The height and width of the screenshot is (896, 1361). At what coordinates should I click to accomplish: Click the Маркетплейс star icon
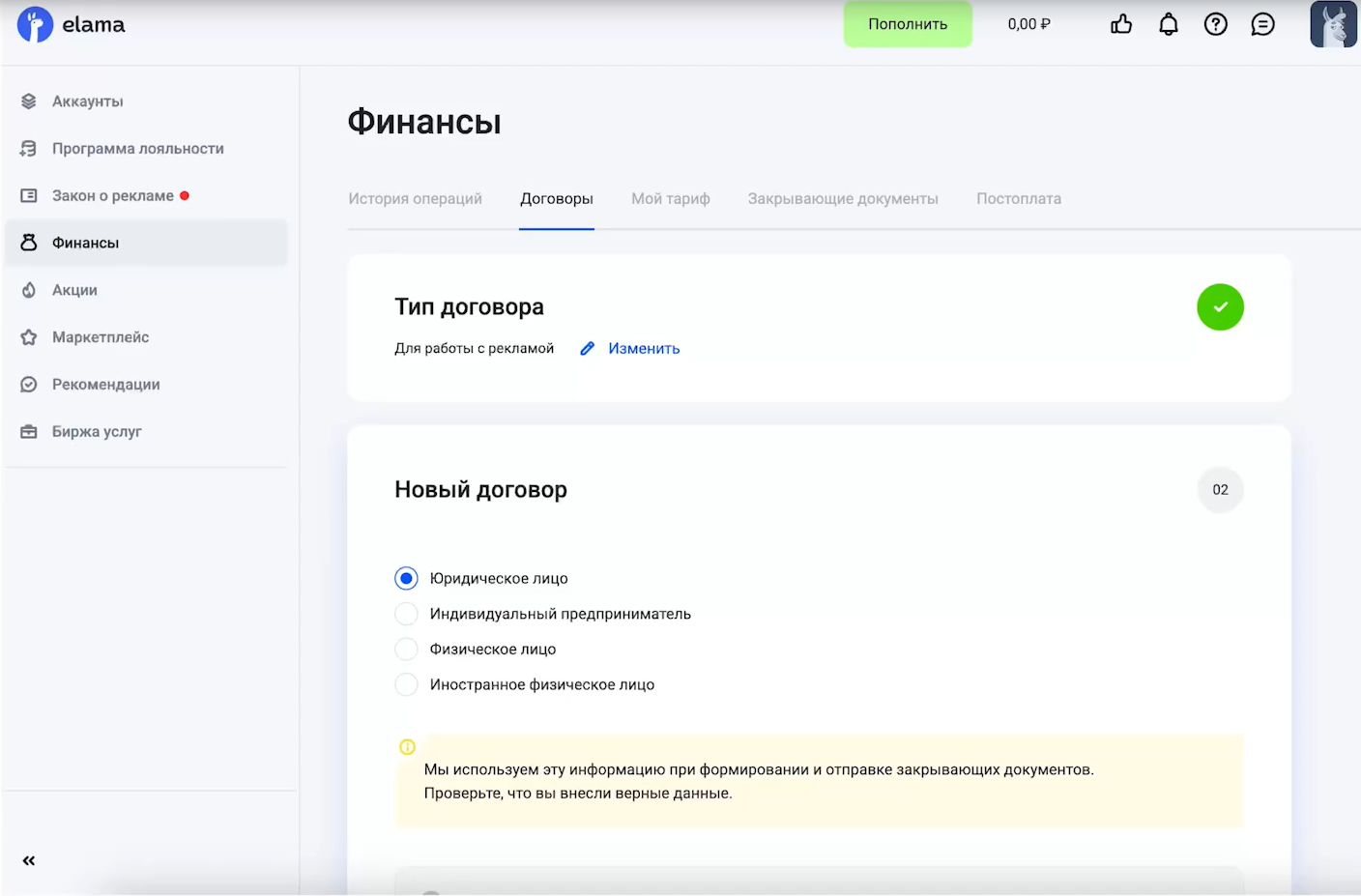pos(28,336)
